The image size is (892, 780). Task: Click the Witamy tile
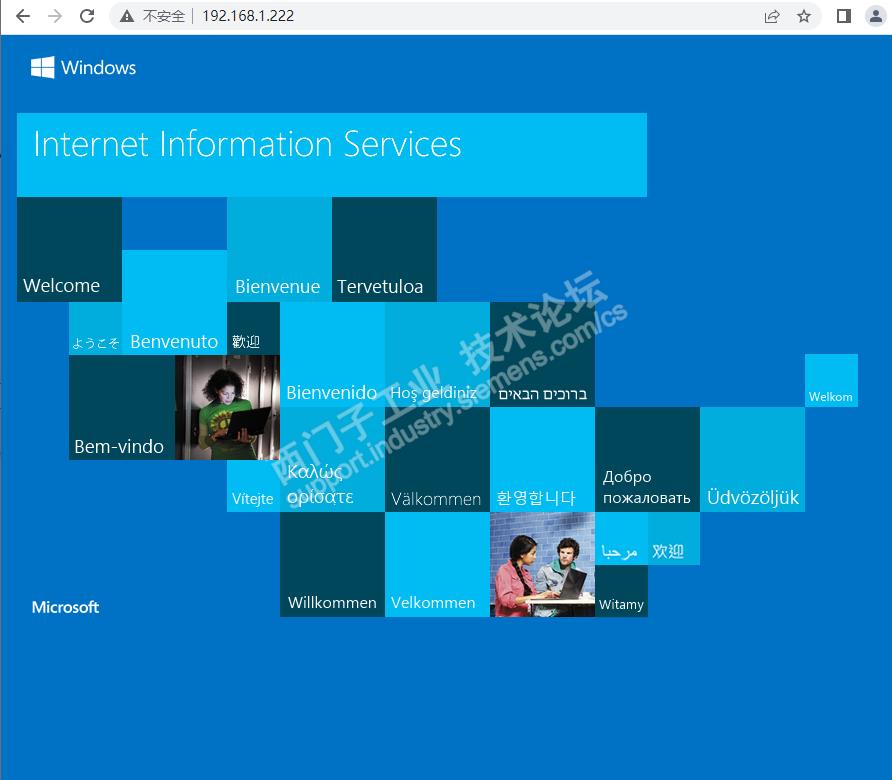click(x=621, y=591)
